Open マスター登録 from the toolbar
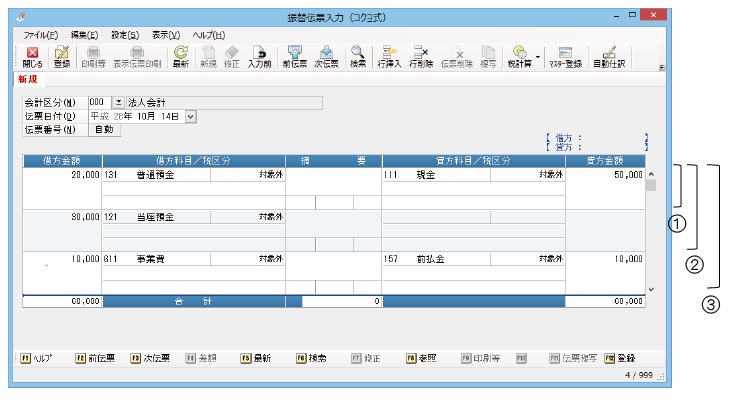The width and height of the screenshot is (734, 405). [x=566, y=56]
